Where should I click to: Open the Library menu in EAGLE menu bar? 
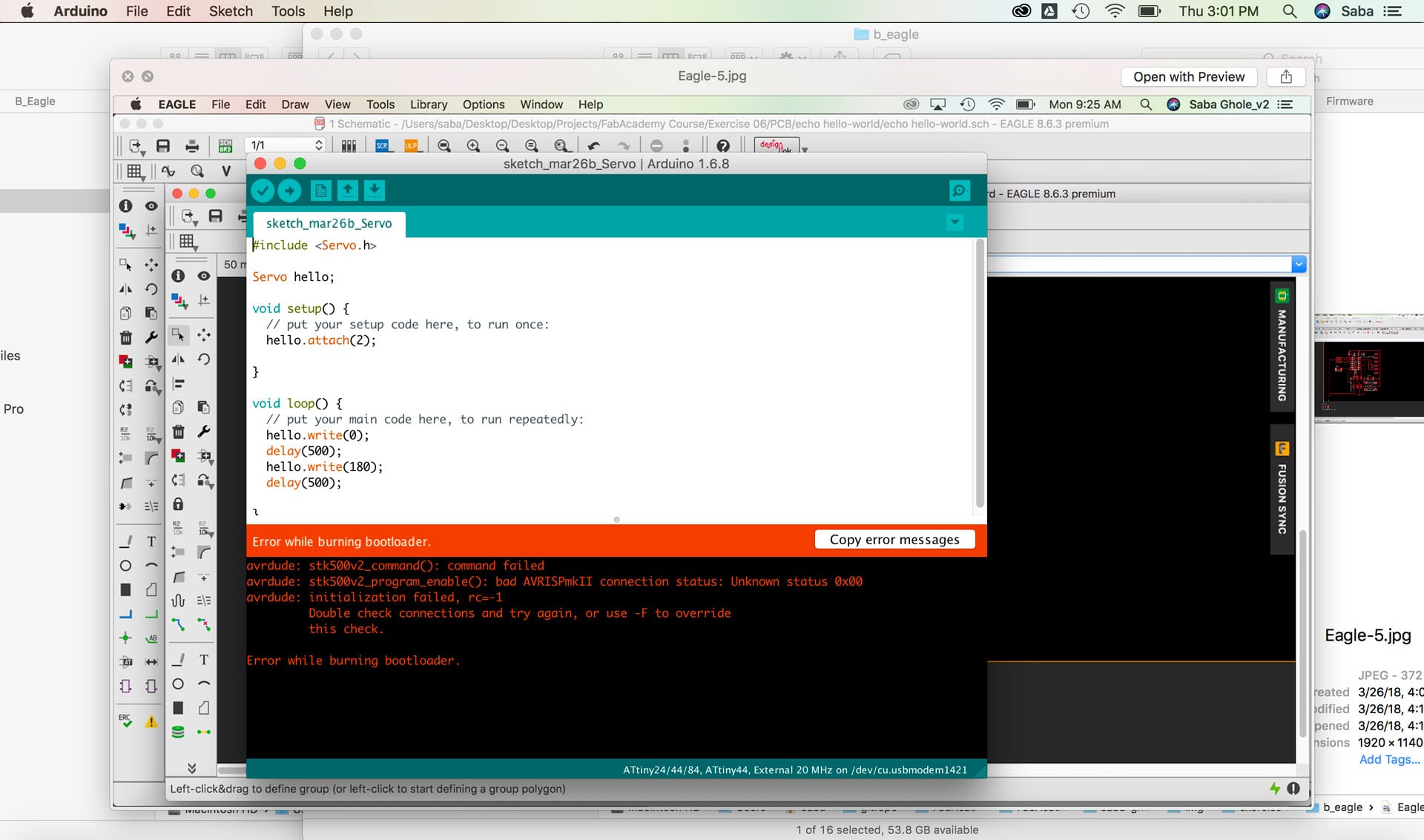[429, 105]
